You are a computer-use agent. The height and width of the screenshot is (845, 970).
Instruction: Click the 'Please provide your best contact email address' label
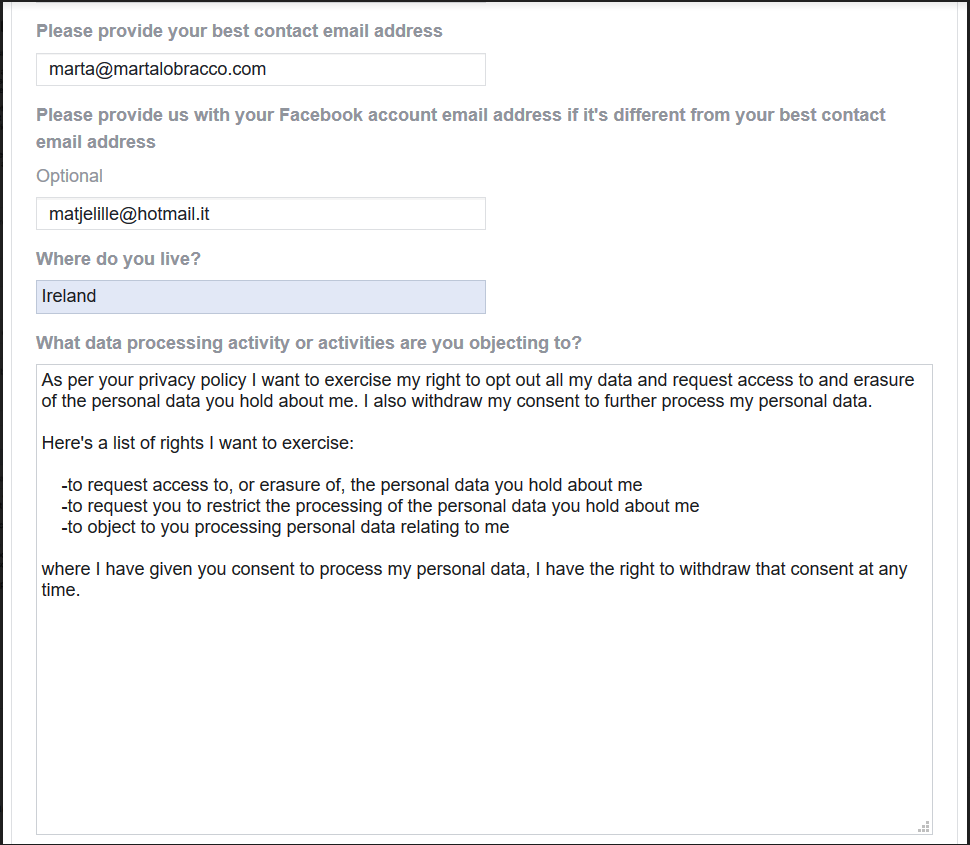point(239,31)
